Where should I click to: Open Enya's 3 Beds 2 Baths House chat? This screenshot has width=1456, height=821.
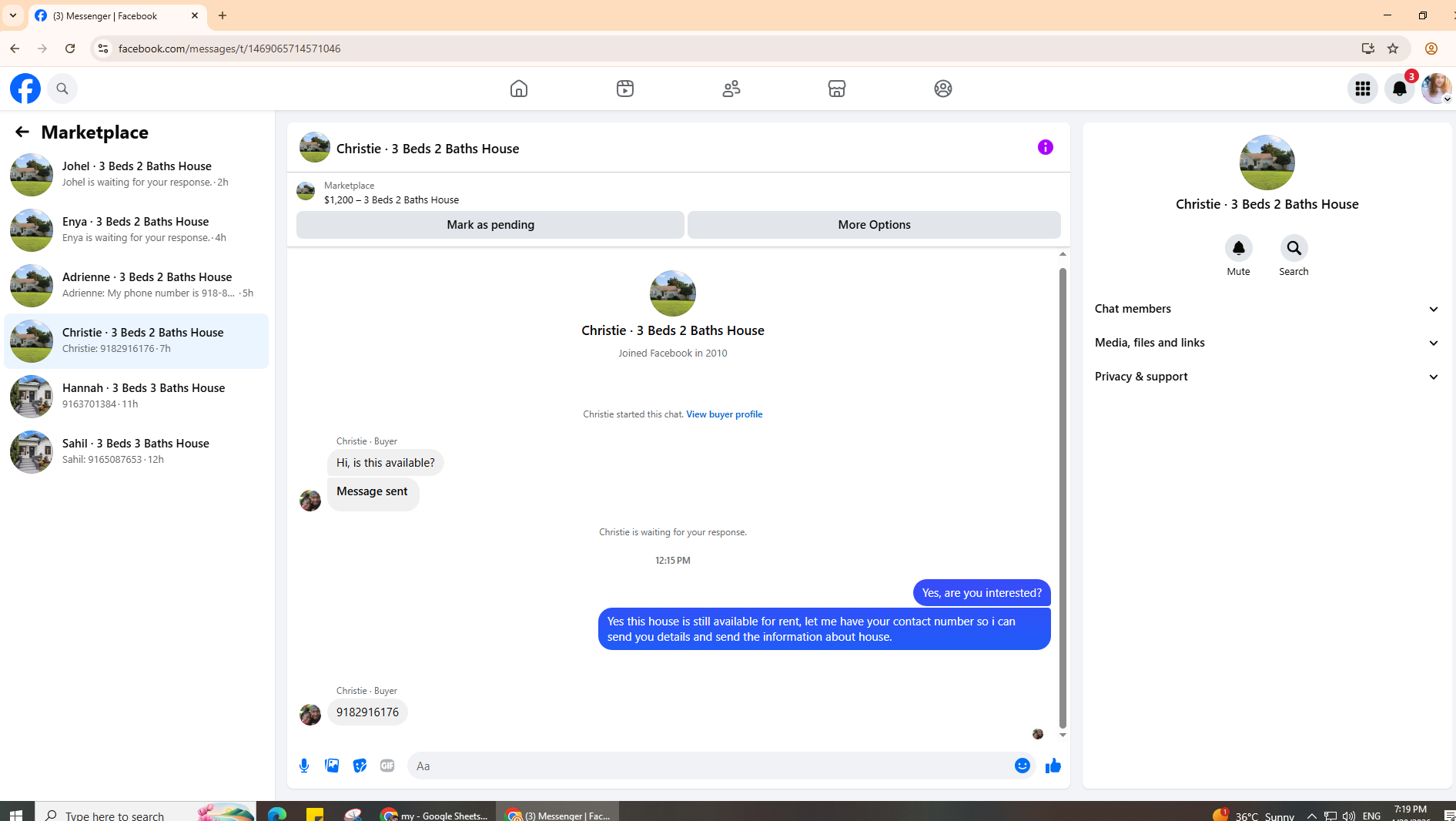[x=136, y=230]
